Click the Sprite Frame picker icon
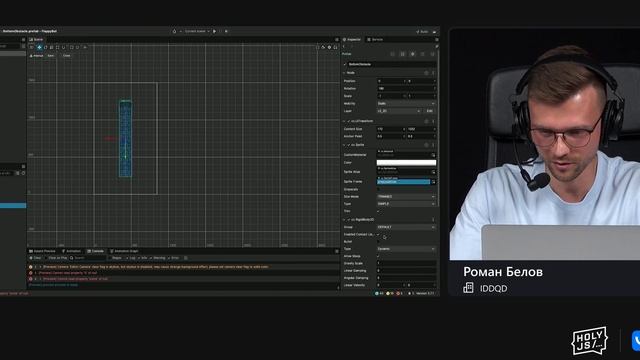Screen dimensions: 640x360 (x=433, y=182)
